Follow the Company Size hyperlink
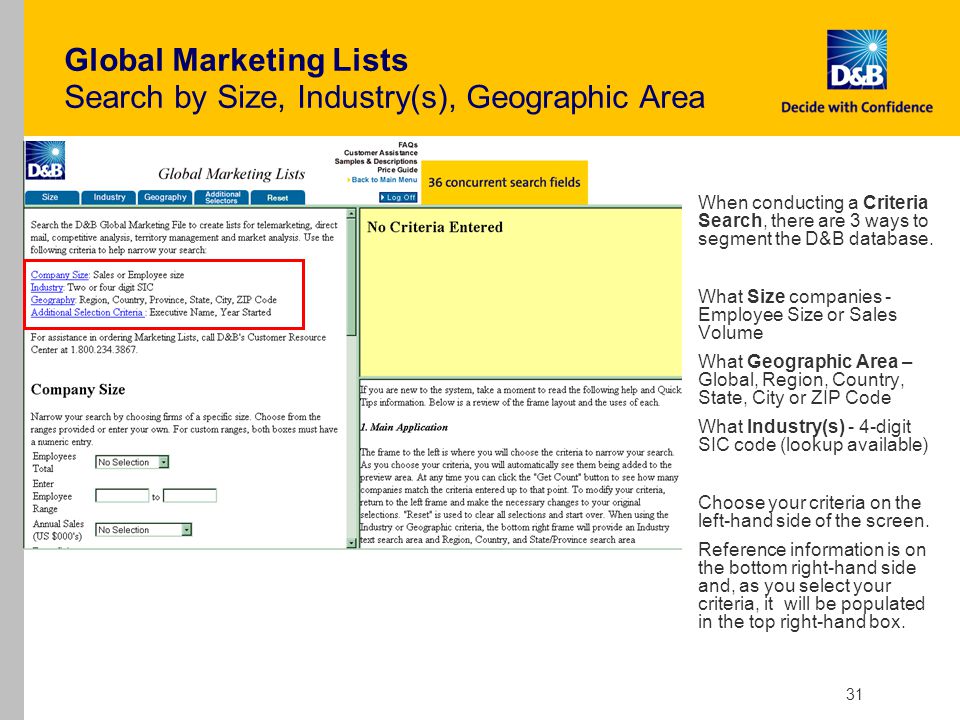Viewport: 960px width, 720px height. [x=60, y=275]
